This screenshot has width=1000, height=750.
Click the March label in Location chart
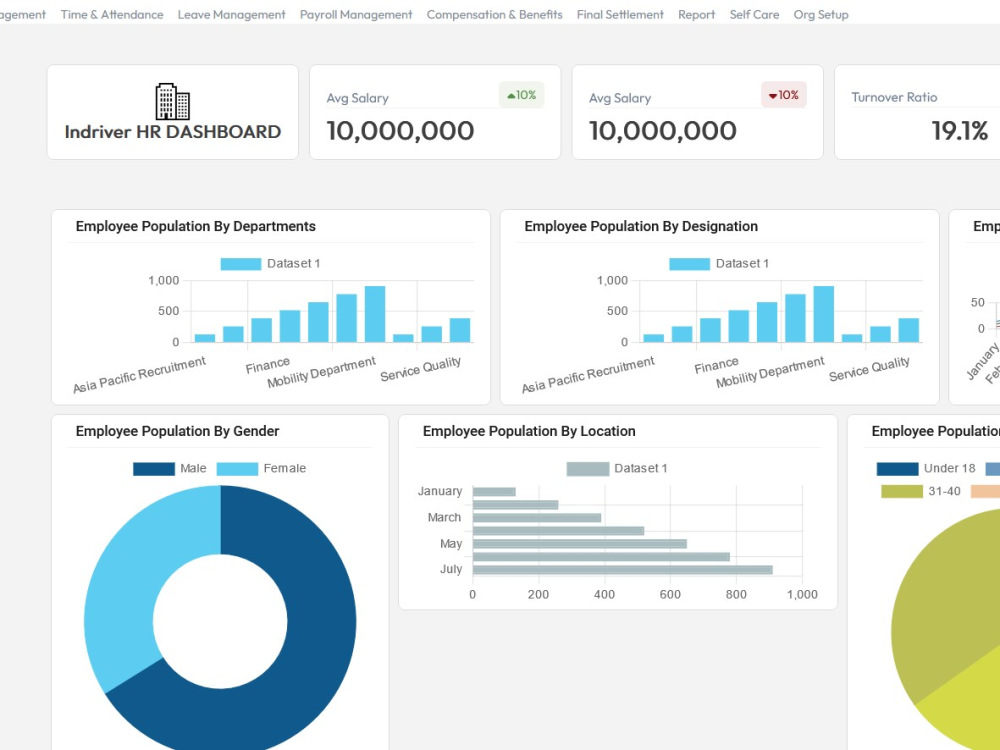[x=445, y=517]
